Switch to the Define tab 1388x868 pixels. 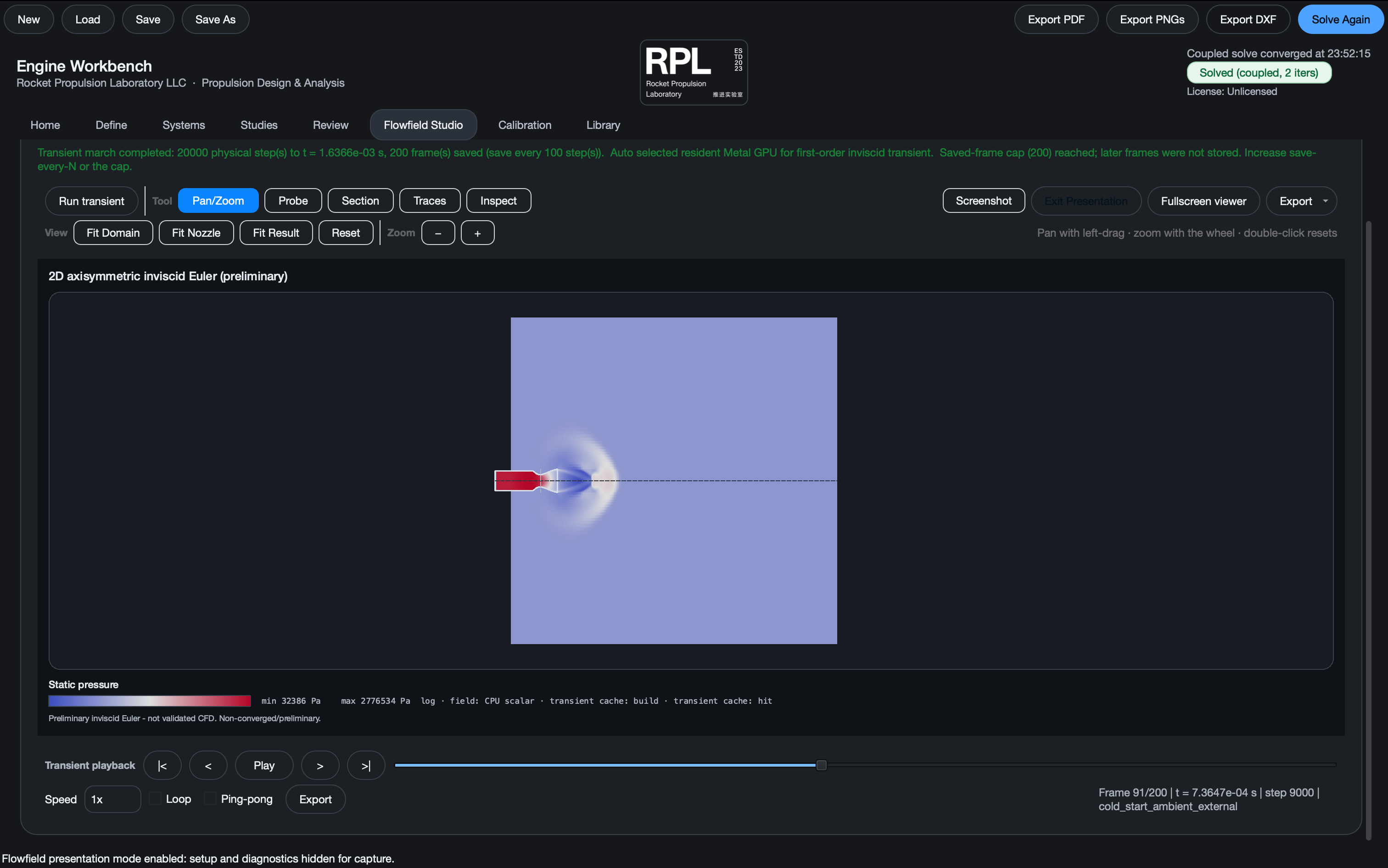[112, 125]
